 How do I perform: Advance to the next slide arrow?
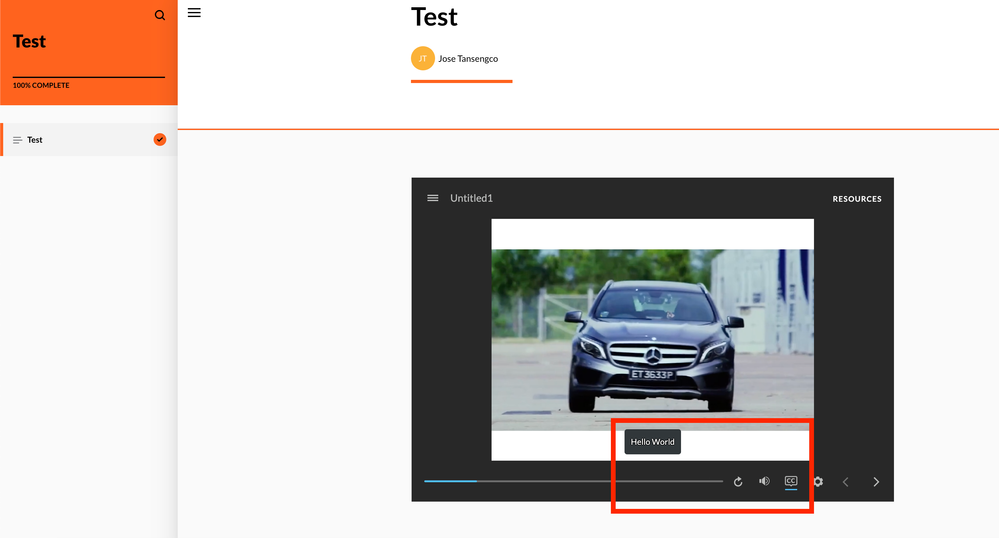point(876,482)
